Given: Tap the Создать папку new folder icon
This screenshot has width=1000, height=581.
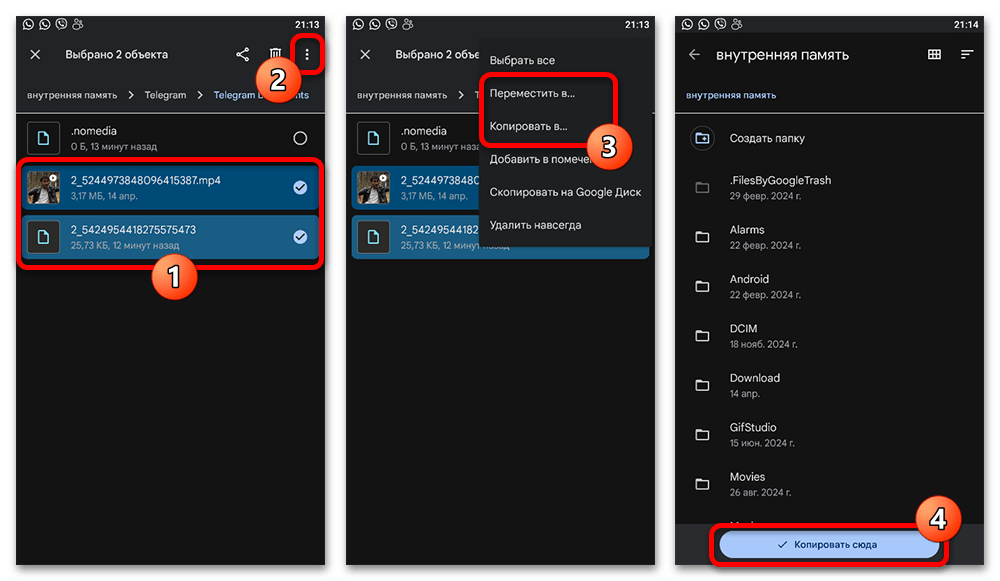Looking at the screenshot, I should point(702,138).
